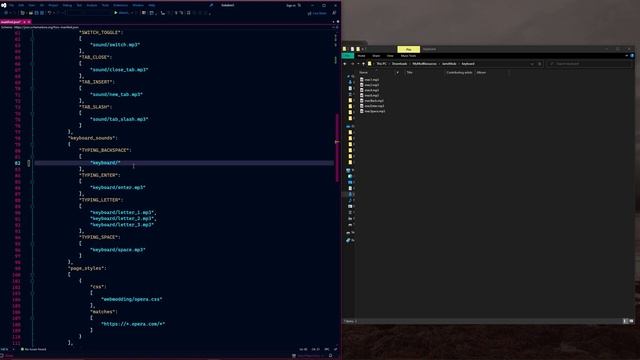Close the manifest.json editor tab
The image size is (640, 360).
coord(29,22)
